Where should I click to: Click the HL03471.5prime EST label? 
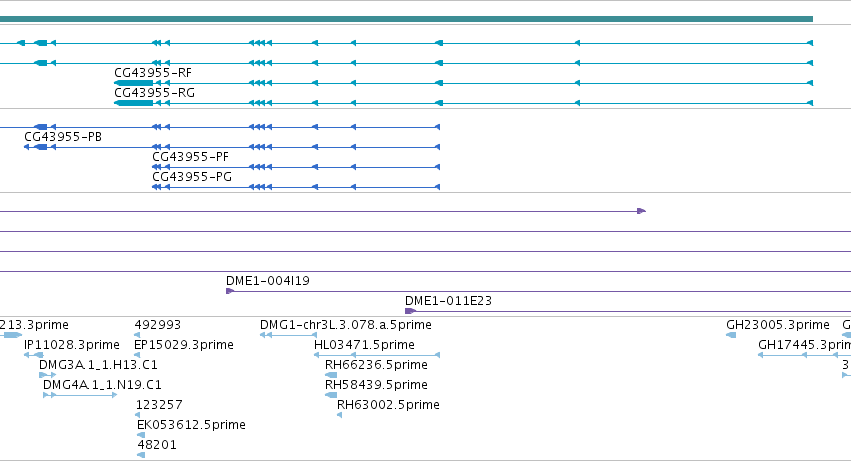(364, 345)
